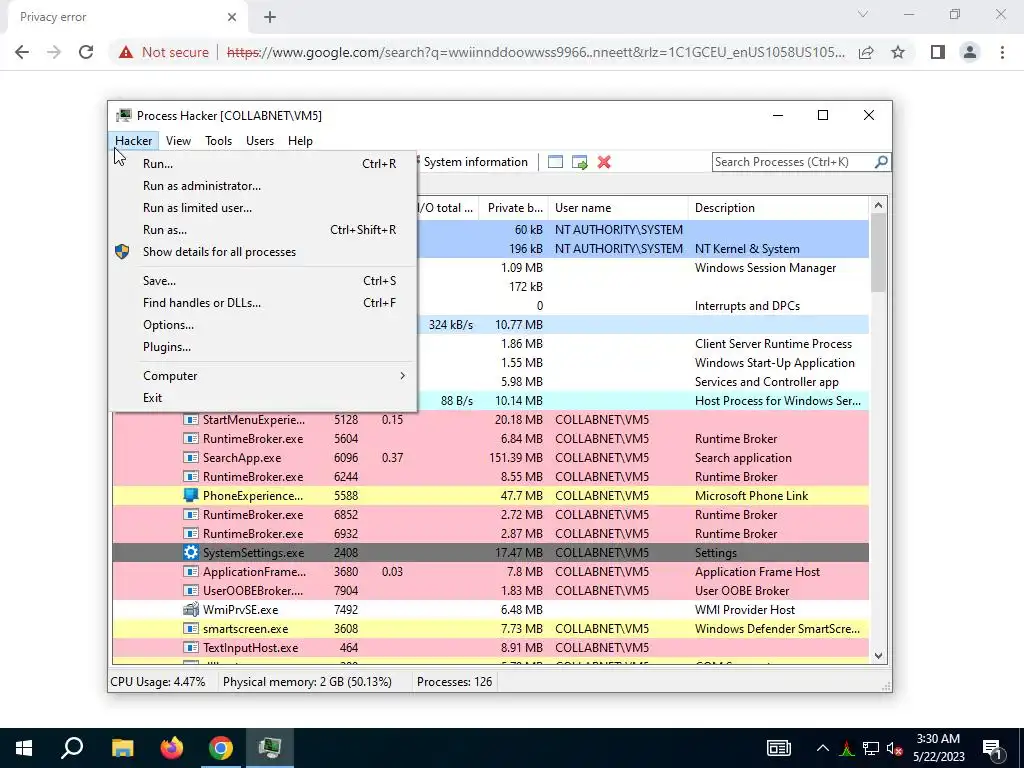This screenshot has height=768, width=1024.
Task: Open Plugins... from the menu
Action: (x=263, y=347)
